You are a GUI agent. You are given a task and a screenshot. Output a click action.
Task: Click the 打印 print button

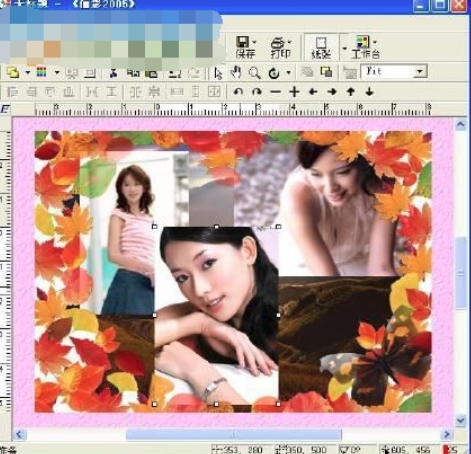click(281, 47)
